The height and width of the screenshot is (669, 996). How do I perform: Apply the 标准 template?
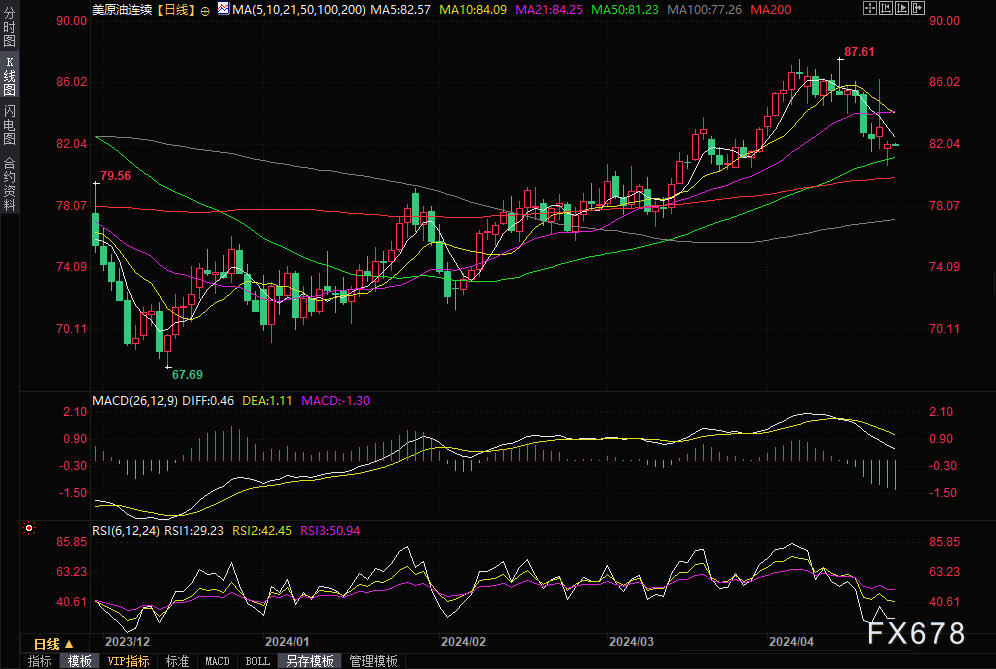177,661
